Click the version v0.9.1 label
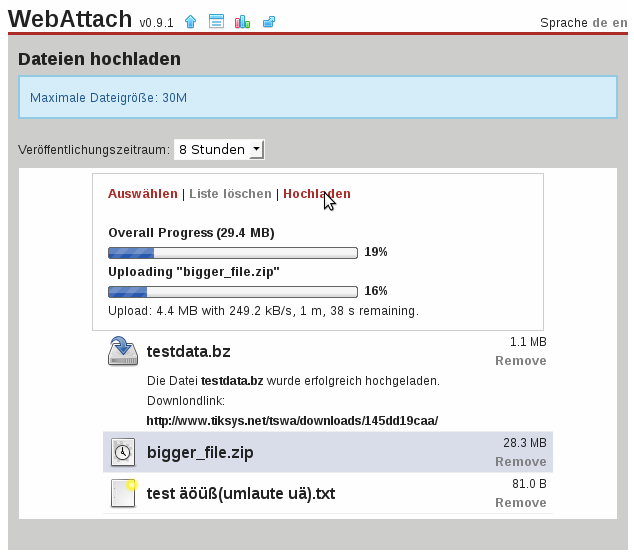 156,23
